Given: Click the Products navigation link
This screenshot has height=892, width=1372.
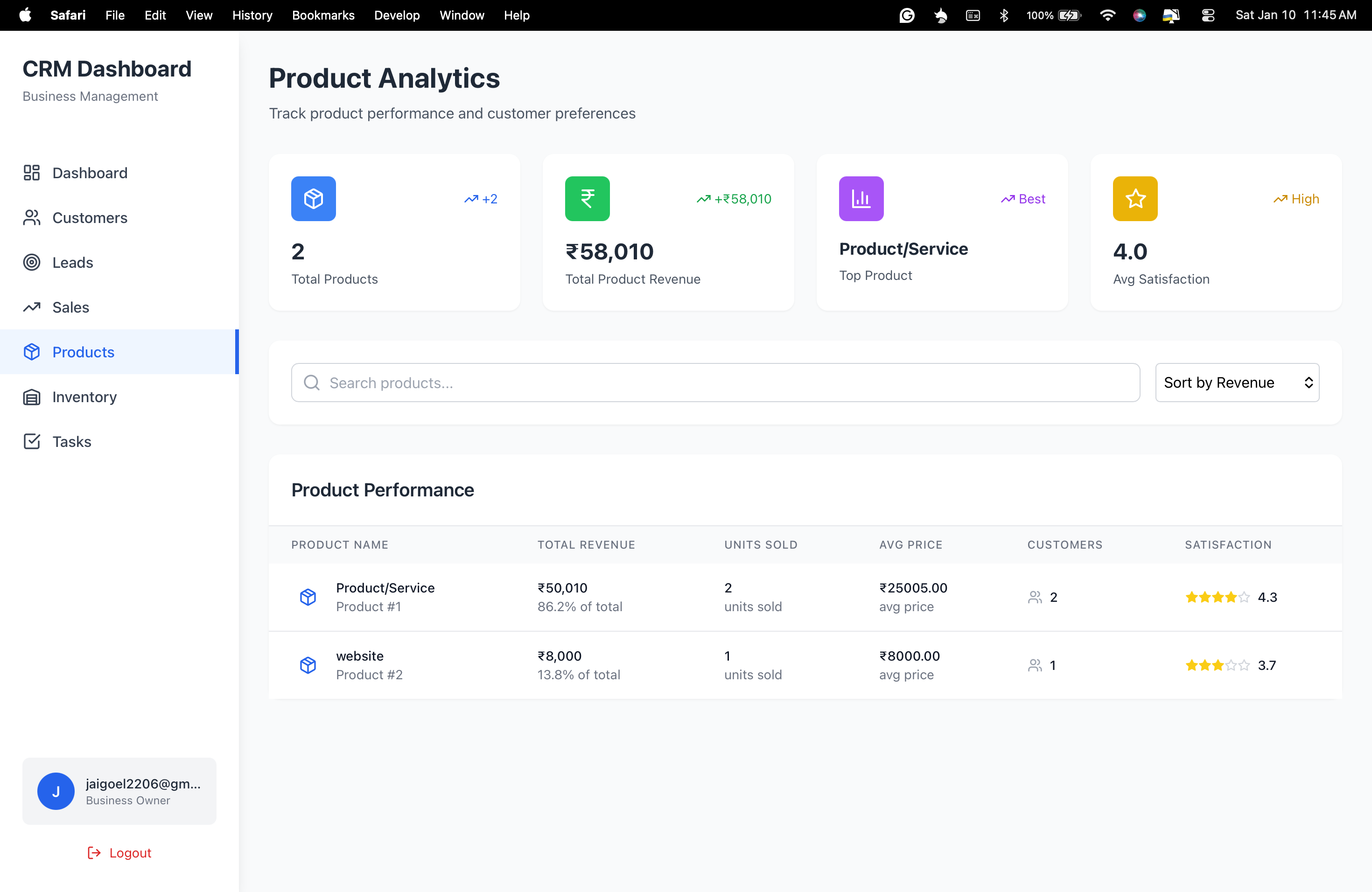Looking at the screenshot, I should click(84, 352).
